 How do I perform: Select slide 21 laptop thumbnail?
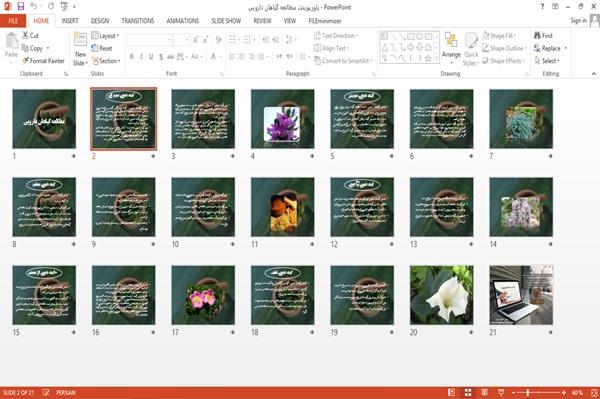(521, 295)
